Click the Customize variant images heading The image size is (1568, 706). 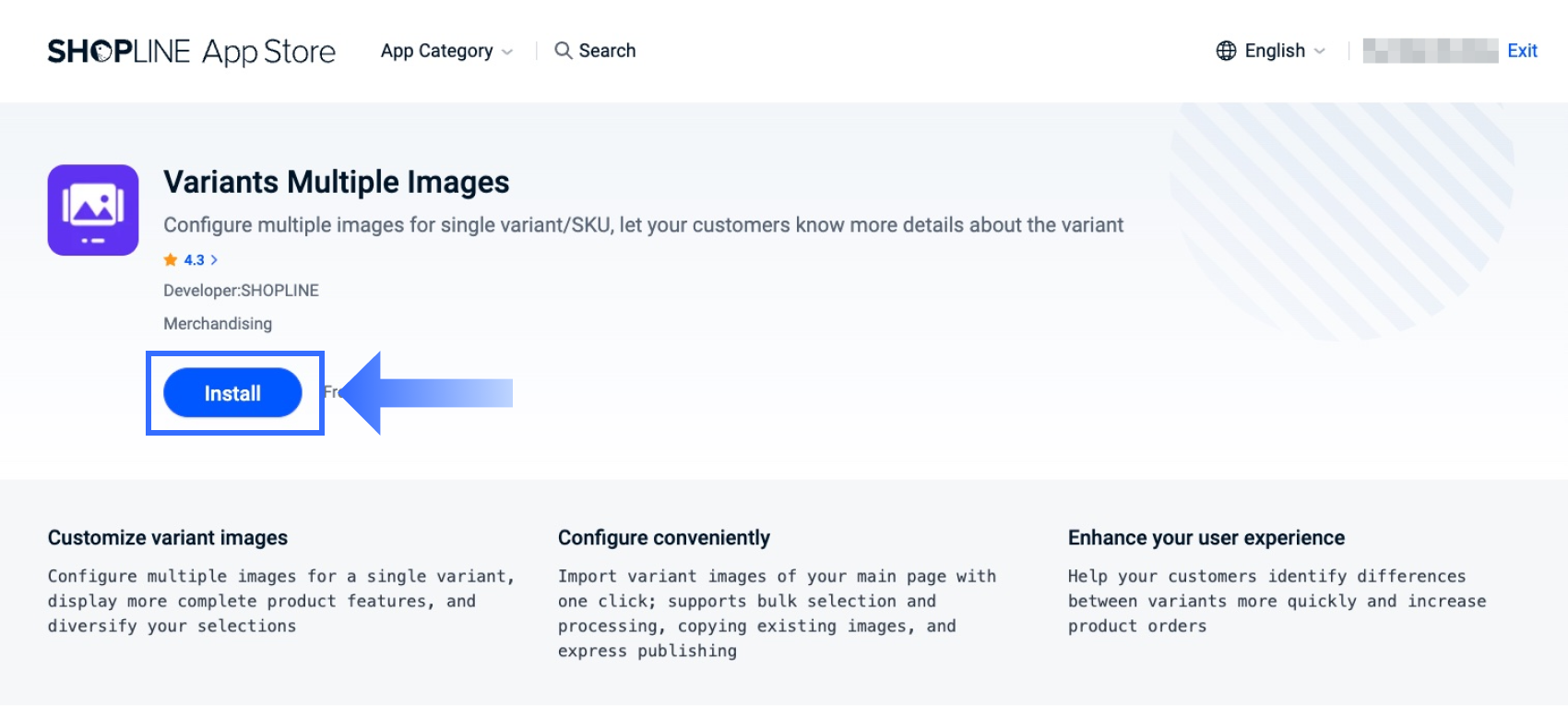tap(168, 538)
